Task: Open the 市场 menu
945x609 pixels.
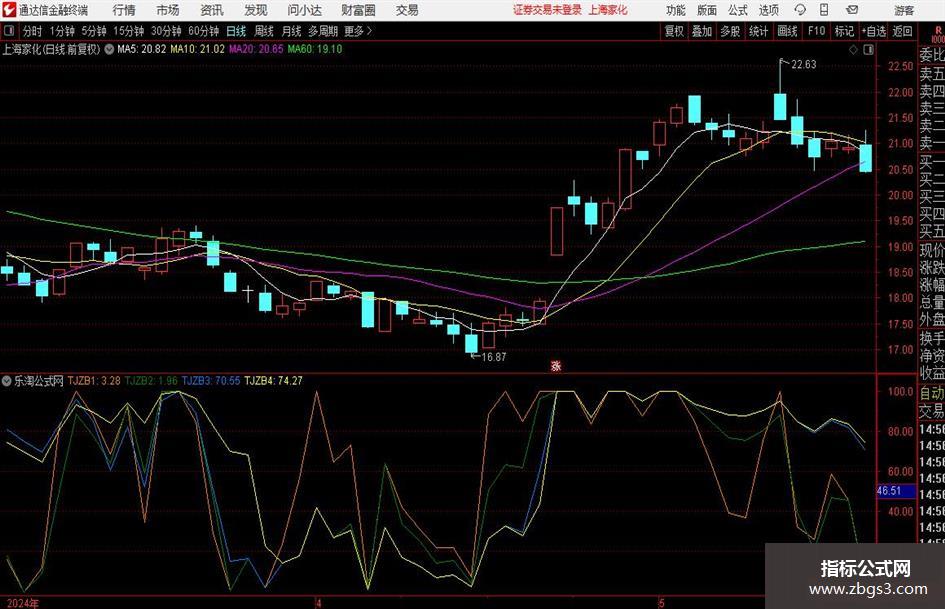Action: point(168,10)
